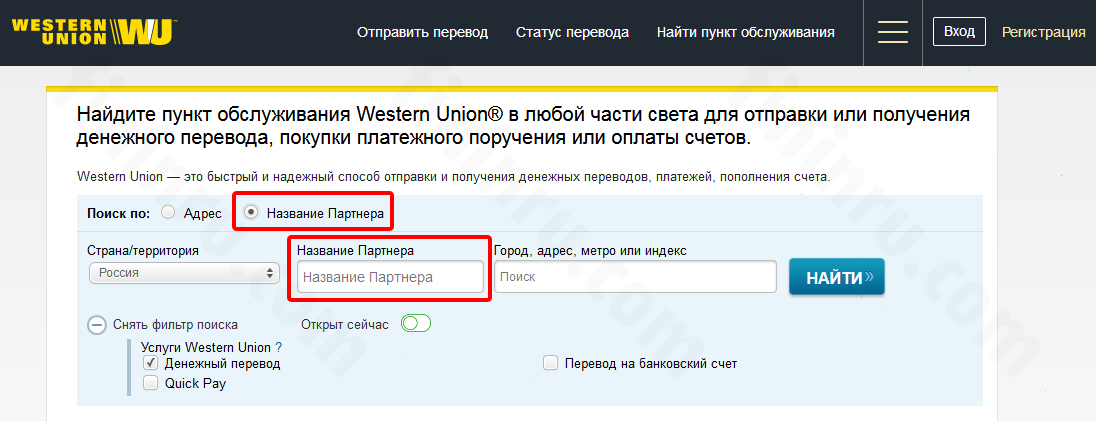Click the Город, адрес, метро или индекс label
The width and height of the screenshot is (1096, 421).
click(591, 250)
